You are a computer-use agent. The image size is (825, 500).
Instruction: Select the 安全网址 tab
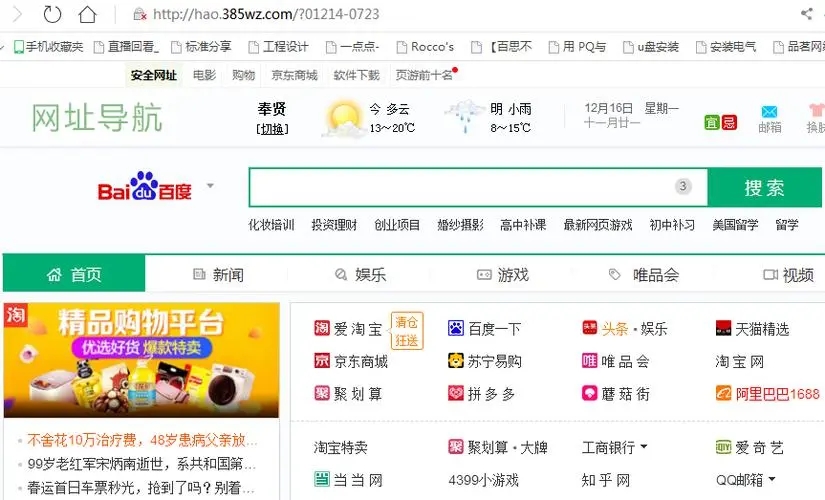point(153,75)
